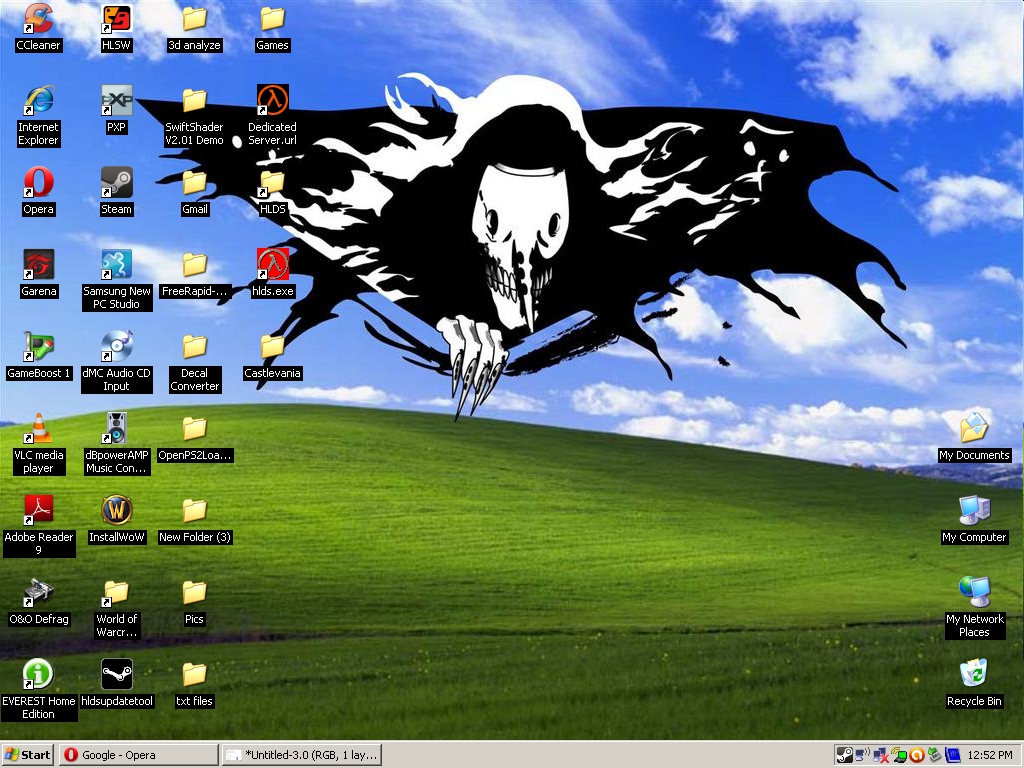This screenshot has height=768, width=1024.
Task: Select the hlds.exe desktop icon
Action: 272,265
